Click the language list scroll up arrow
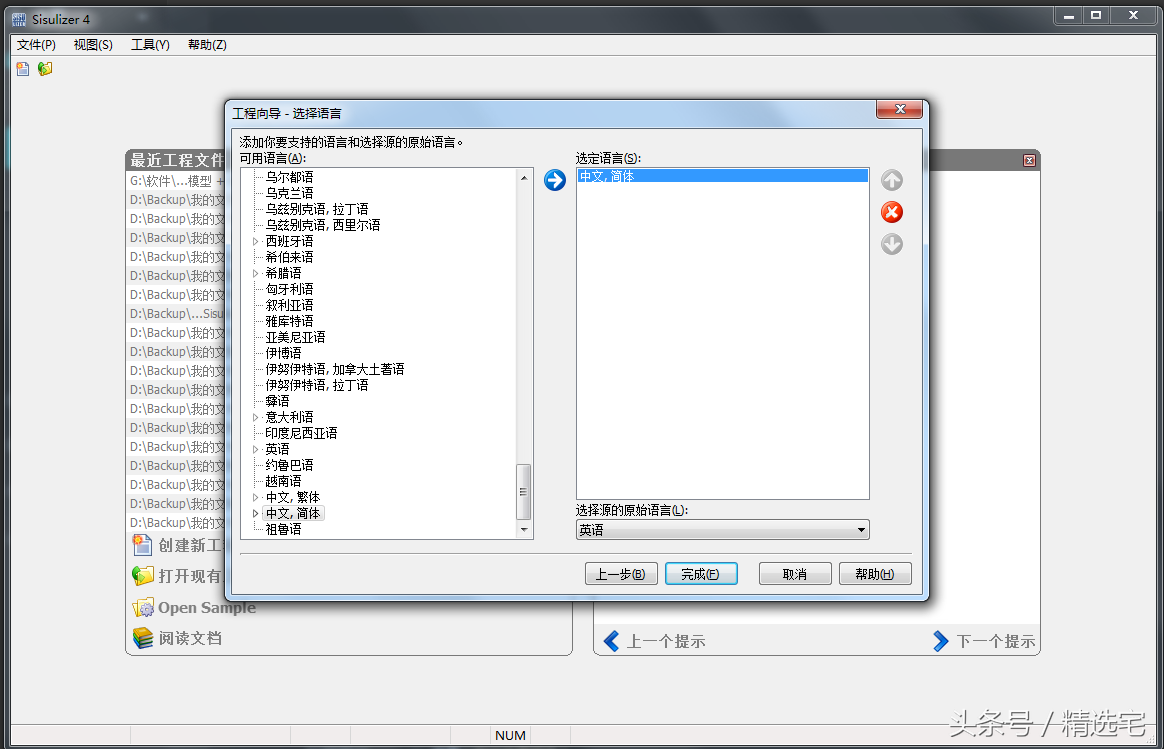The image size is (1164, 749). point(524,177)
